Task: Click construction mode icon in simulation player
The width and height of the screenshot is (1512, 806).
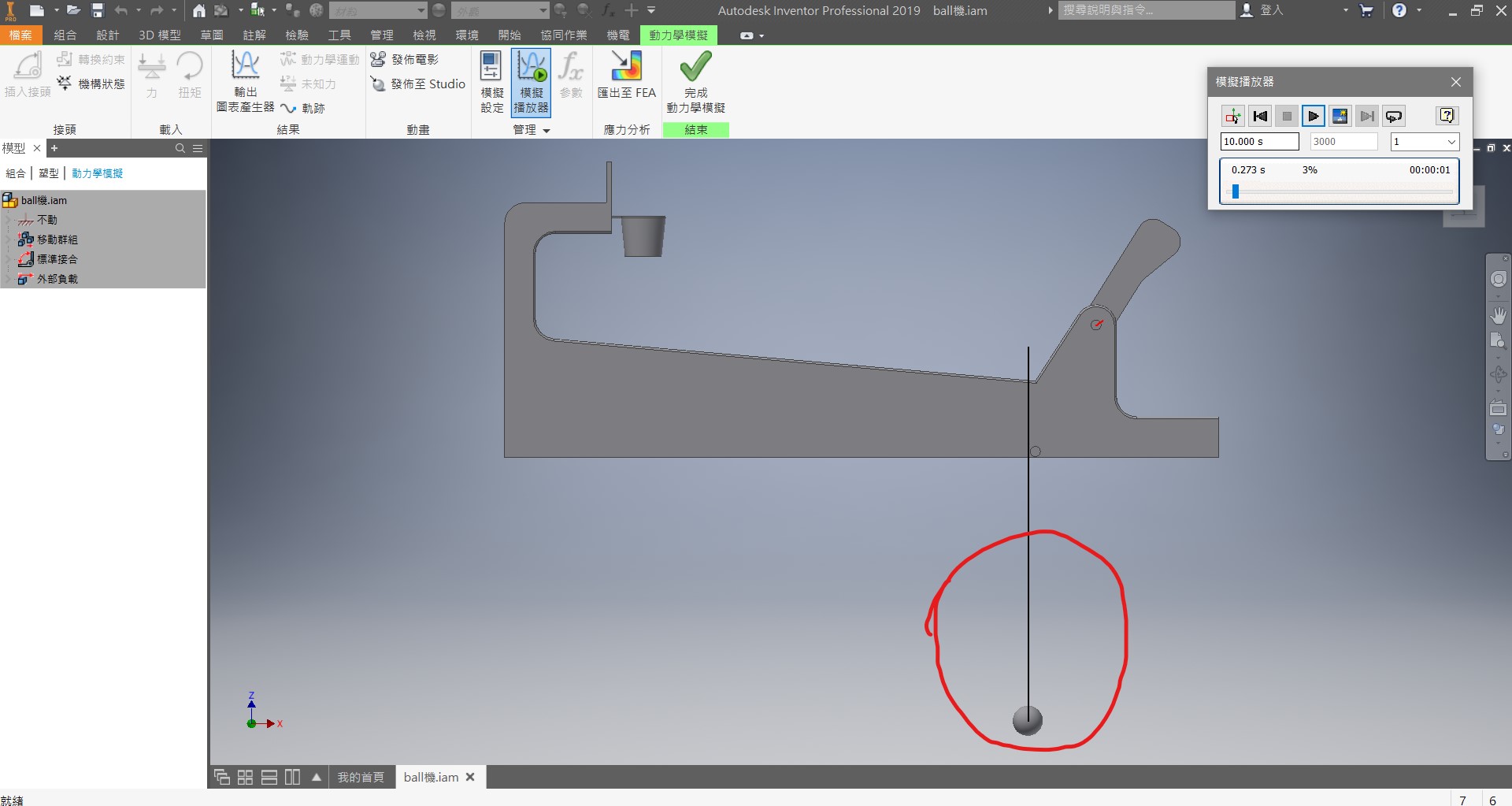Action: pos(1233,117)
